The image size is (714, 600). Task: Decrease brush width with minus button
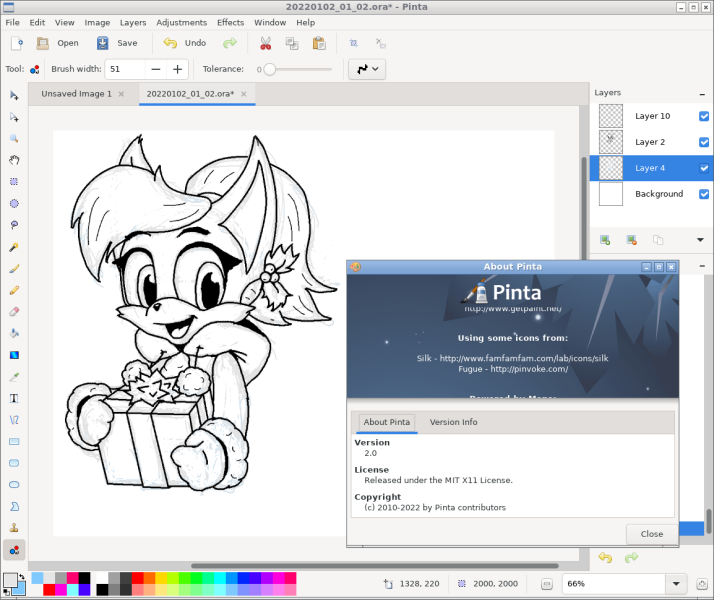(x=156, y=69)
